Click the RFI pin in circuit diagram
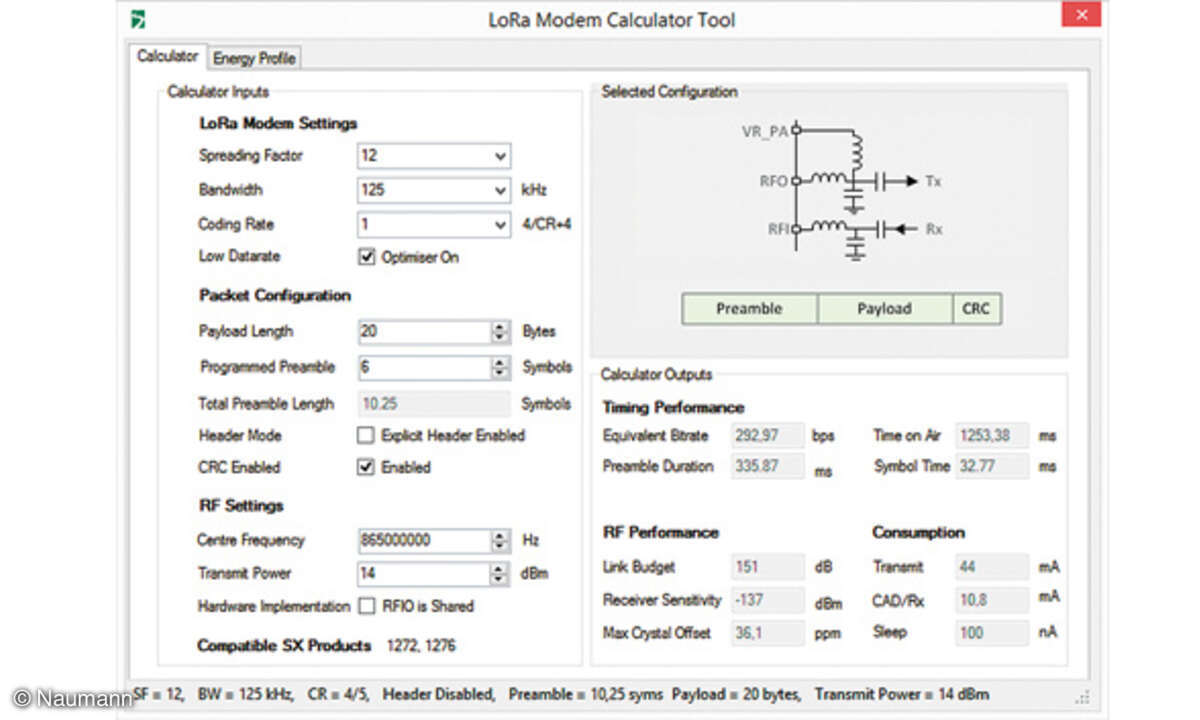Image resolution: width=1200 pixels, height=720 pixels. coord(796,229)
